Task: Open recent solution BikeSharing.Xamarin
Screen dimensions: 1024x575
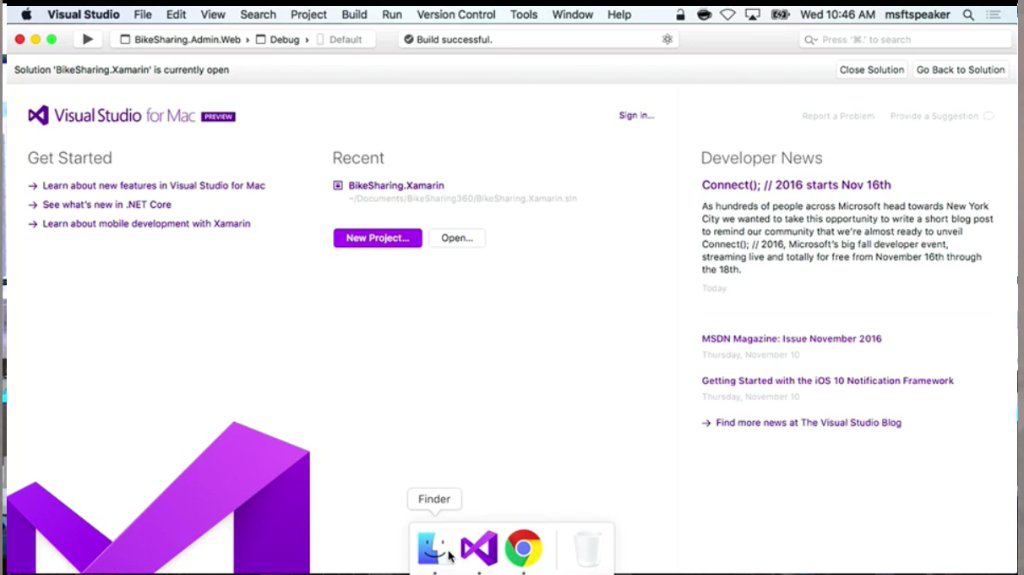Action: point(396,186)
